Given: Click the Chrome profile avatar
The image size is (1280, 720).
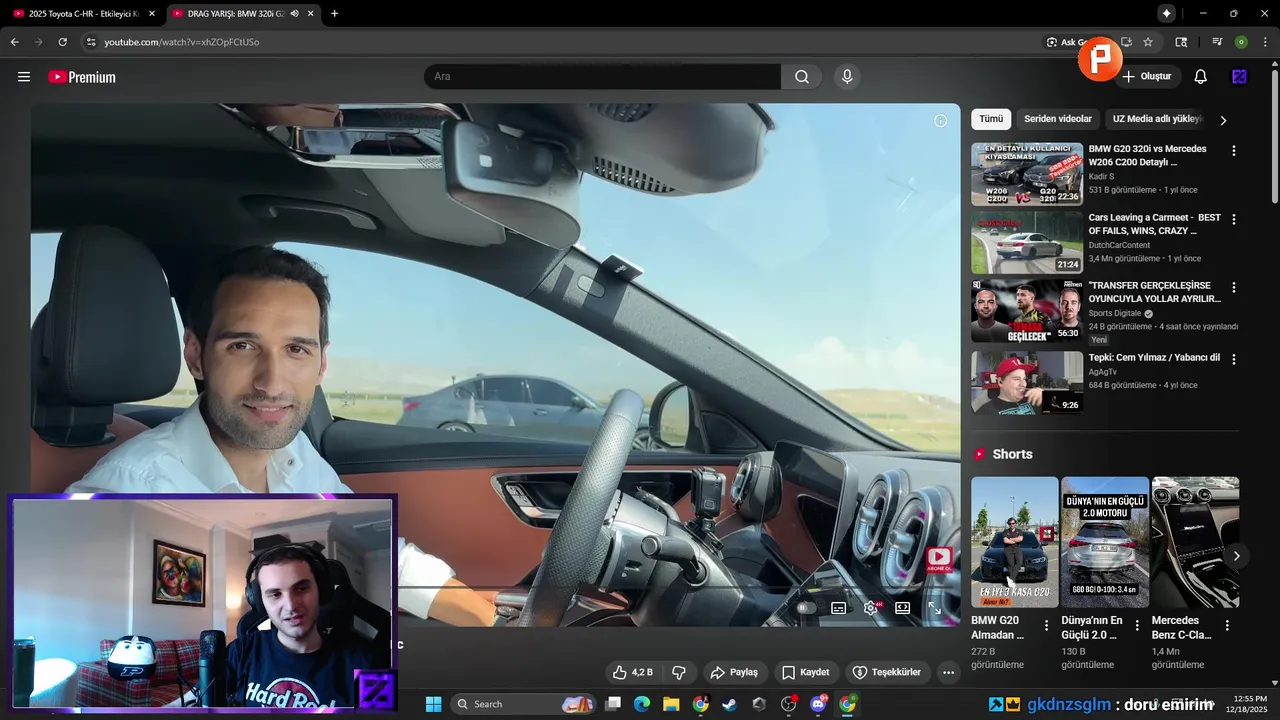Looking at the screenshot, I should (1241, 42).
